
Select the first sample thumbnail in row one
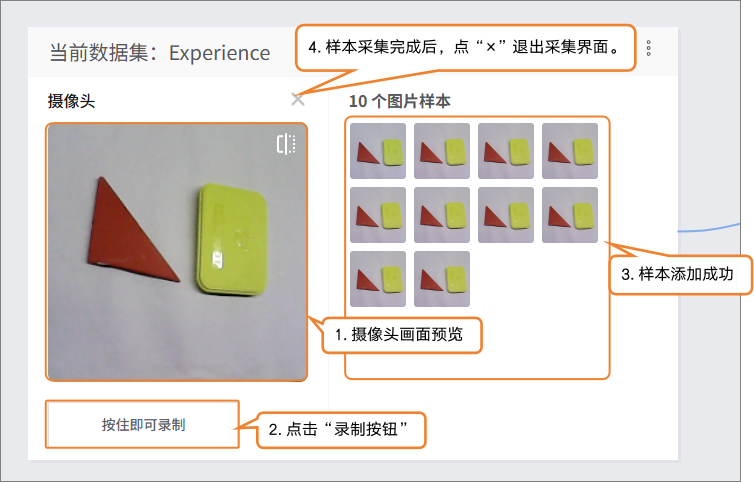(x=378, y=151)
